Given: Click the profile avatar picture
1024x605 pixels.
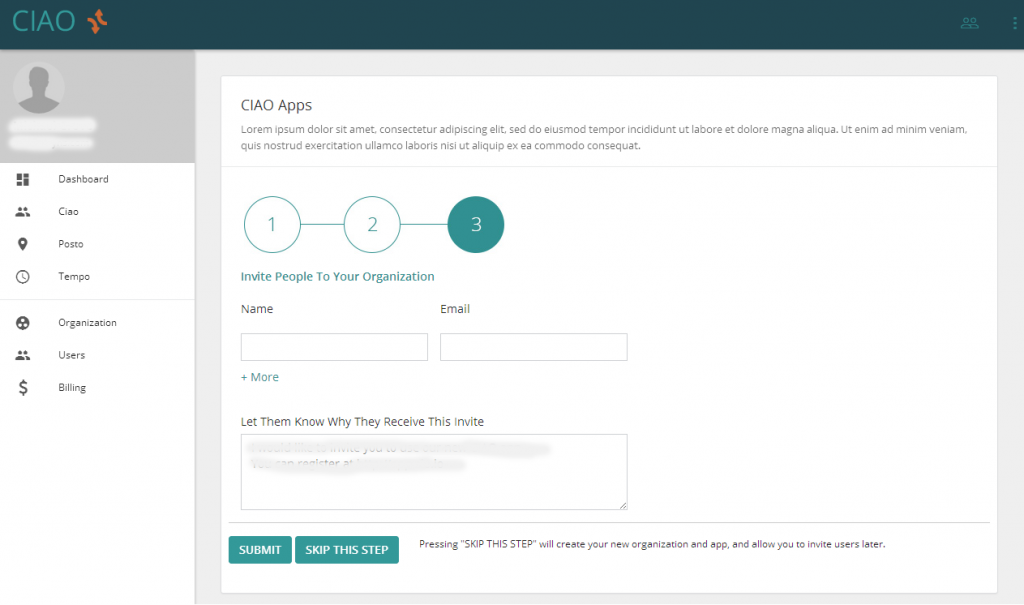Looking at the screenshot, I should click(40, 88).
